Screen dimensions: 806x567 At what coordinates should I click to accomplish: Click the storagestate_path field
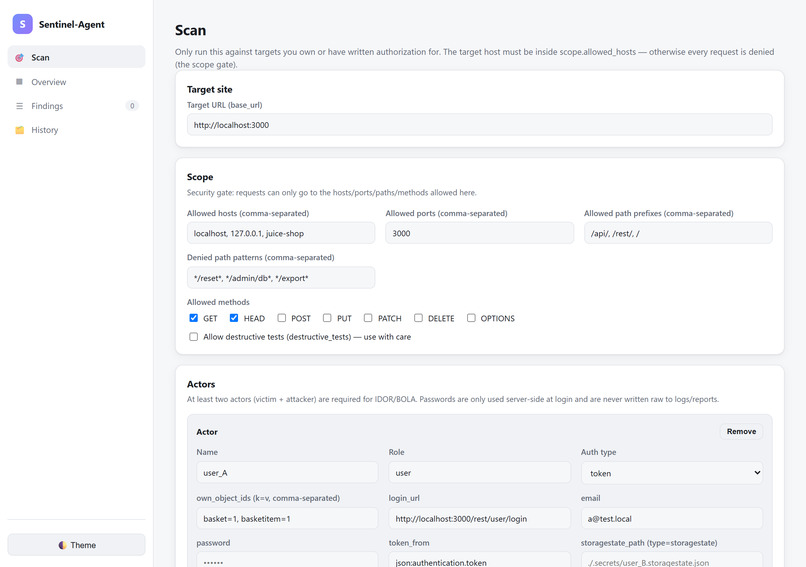672,560
